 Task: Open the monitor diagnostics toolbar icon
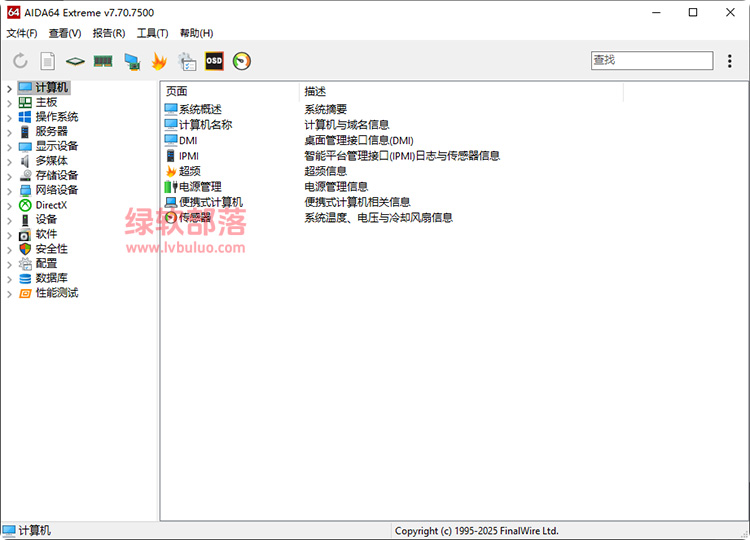[x=132, y=62]
